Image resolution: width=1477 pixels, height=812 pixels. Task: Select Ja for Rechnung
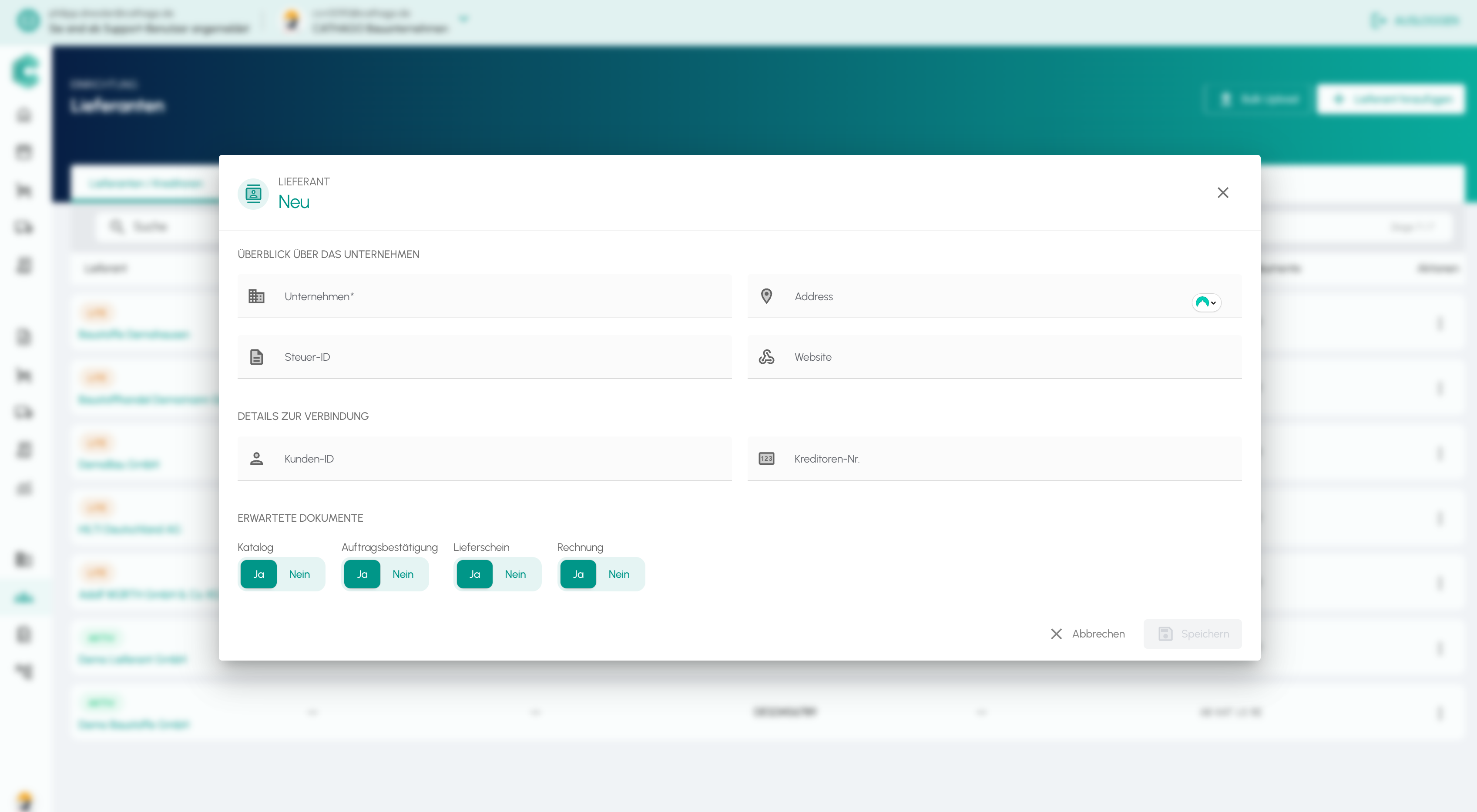click(578, 574)
